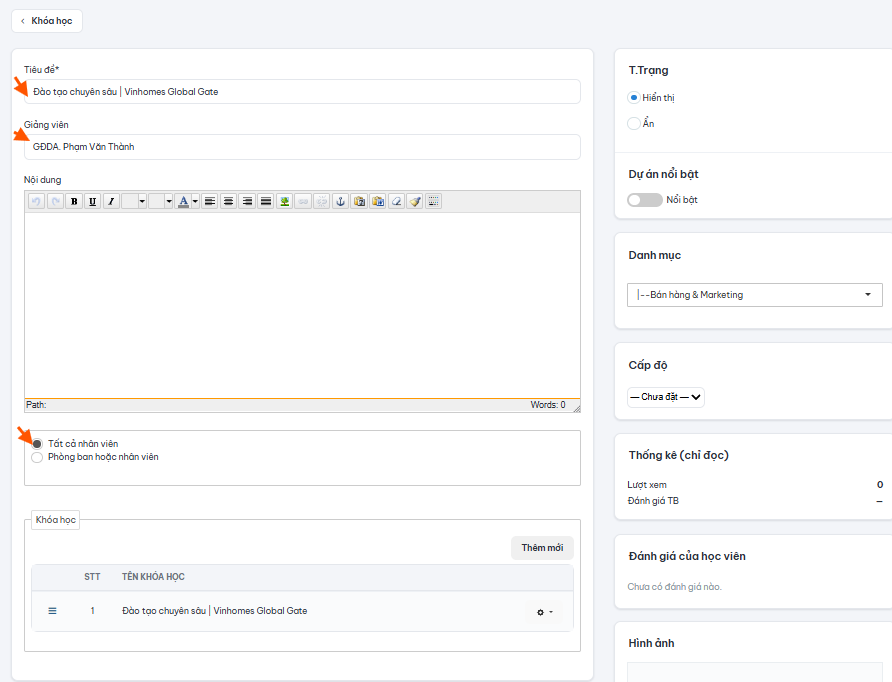Viewport: 892px width, 682px height.
Task: Click into the Giảng viên instructor field
Action: tap(302, 147)
